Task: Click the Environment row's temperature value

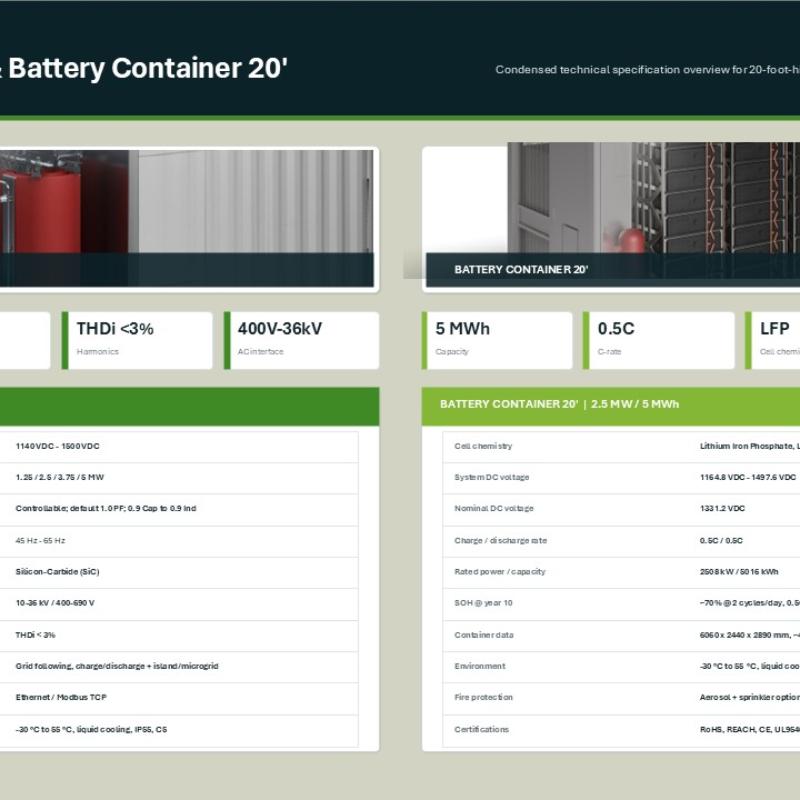Action: [x=749, y=666]
